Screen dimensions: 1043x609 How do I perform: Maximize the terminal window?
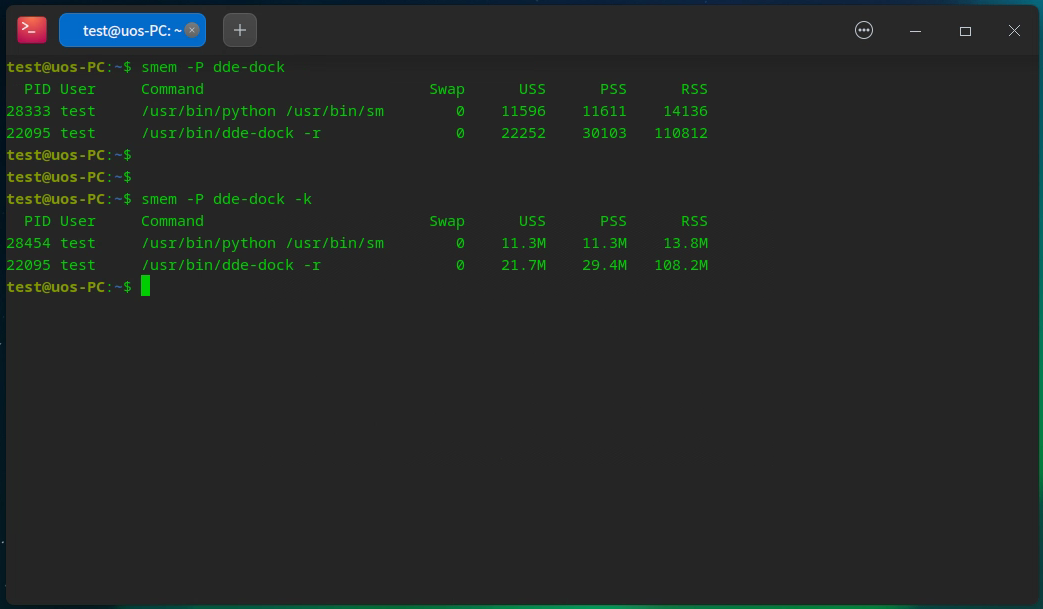tap(965, 31)
